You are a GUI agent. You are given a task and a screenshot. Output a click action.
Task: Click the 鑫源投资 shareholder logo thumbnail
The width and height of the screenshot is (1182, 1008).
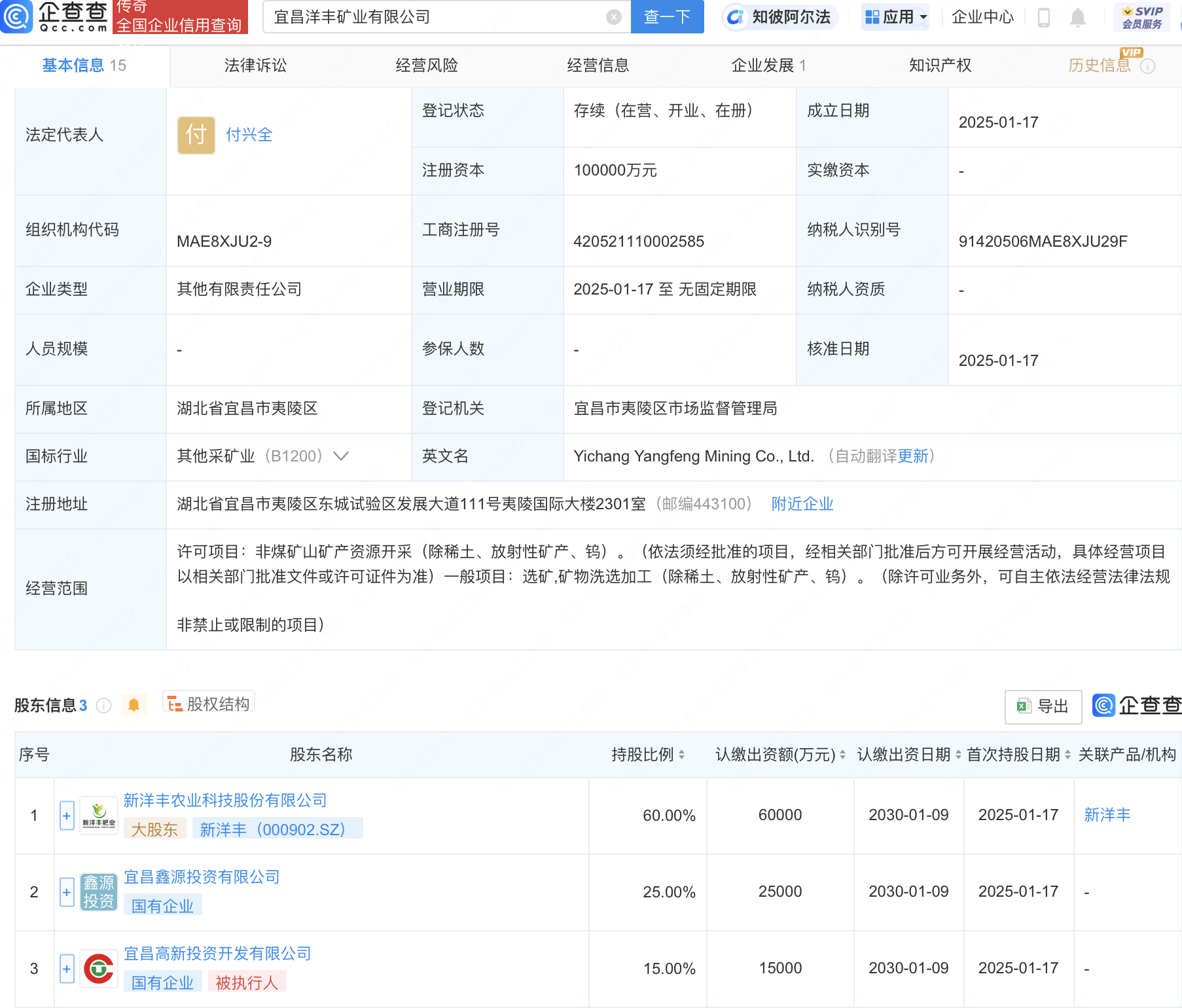click(98, 892)
